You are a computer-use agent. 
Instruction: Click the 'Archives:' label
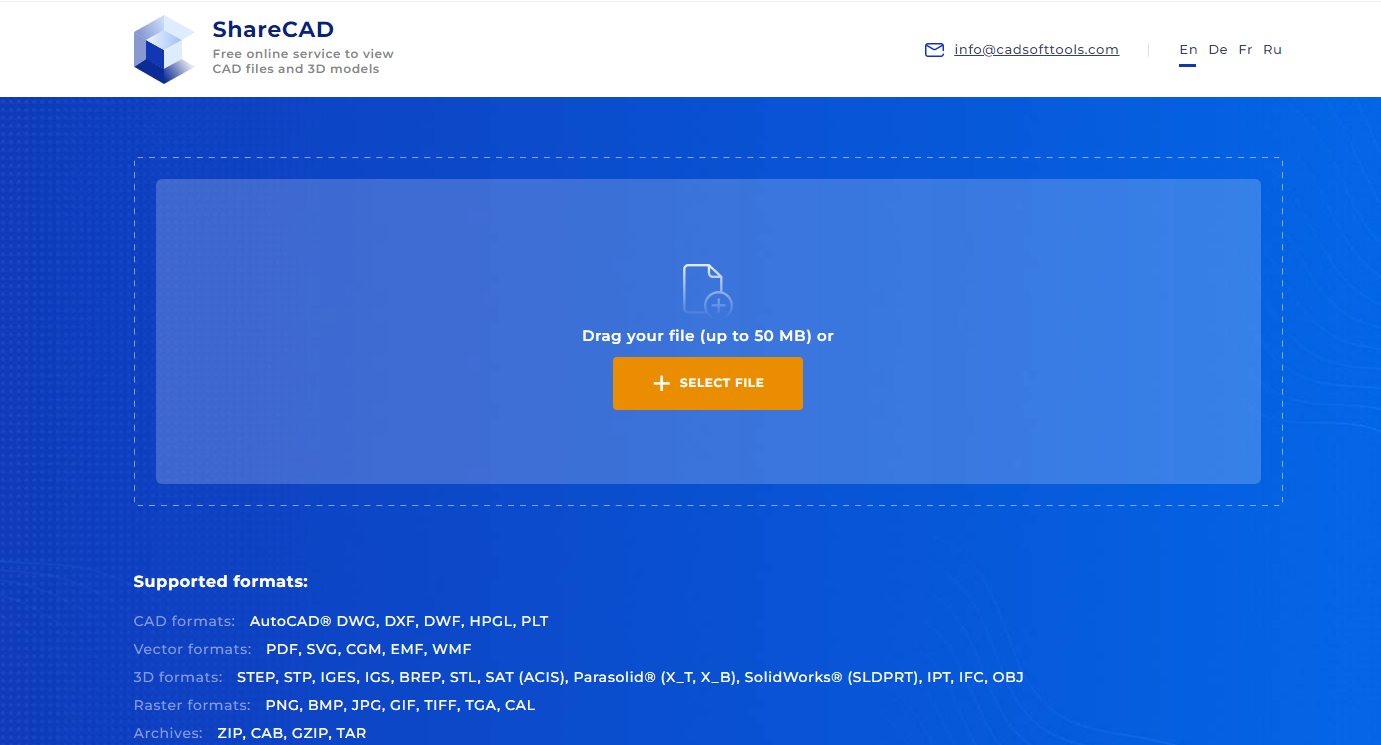[168, 733]
